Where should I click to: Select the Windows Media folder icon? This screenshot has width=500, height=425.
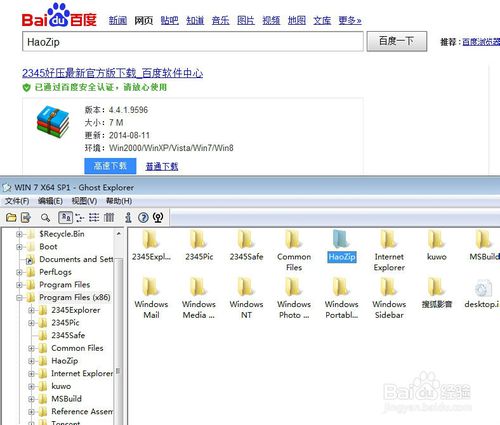[x=198, y=287]
